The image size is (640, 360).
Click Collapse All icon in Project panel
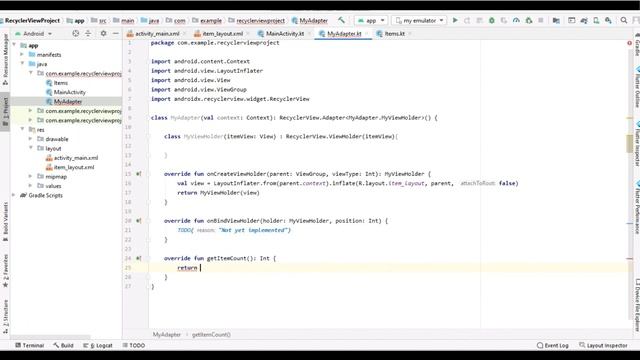pos(88,33)
